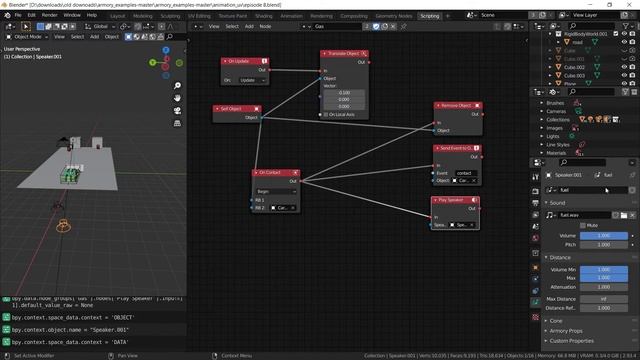Adjust the Volume slider value
This screenshot has height=360, width=640.
coord(604,236)
